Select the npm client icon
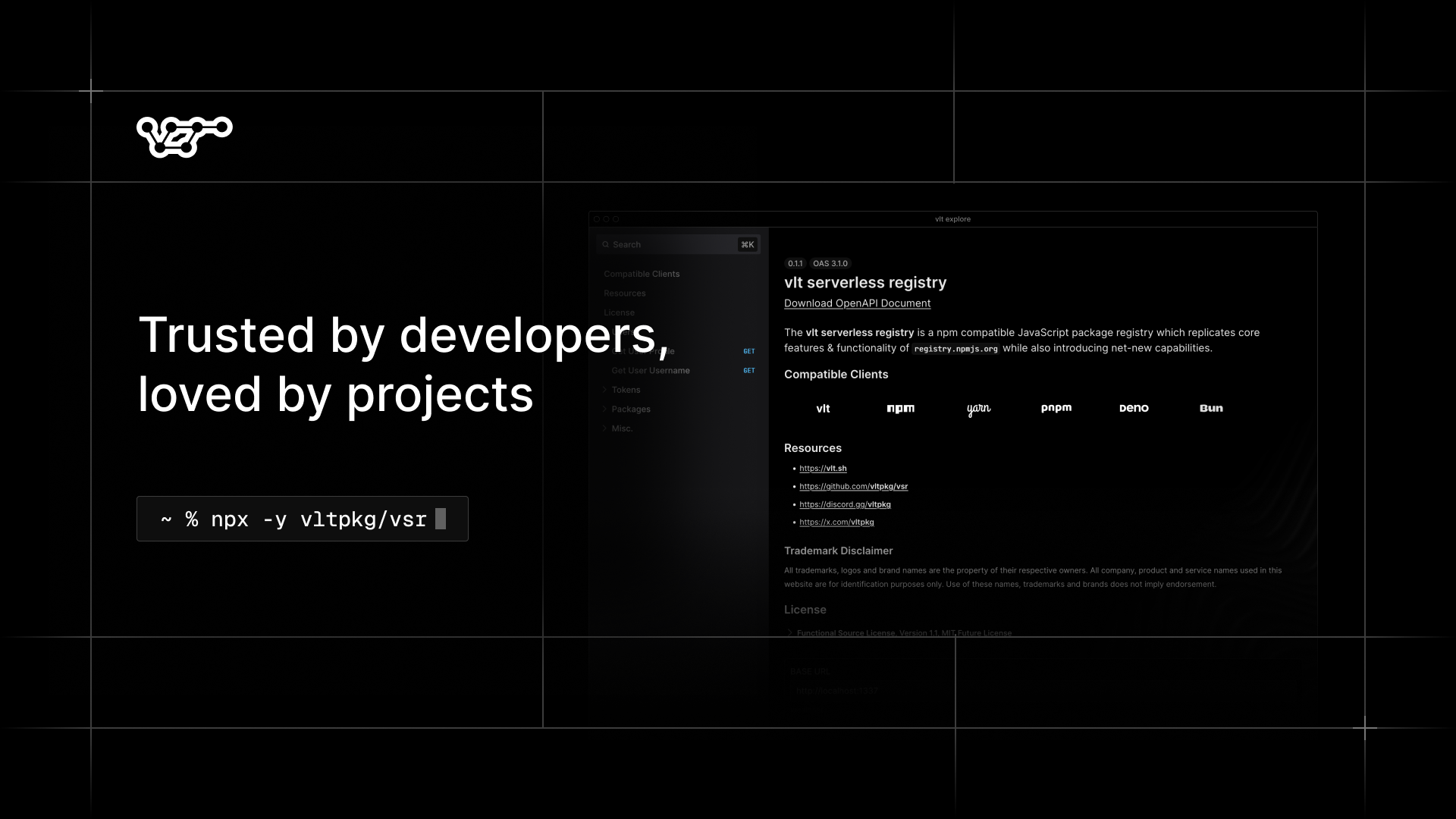This screenshot has width=1456, height=819. tap(900, 408)
